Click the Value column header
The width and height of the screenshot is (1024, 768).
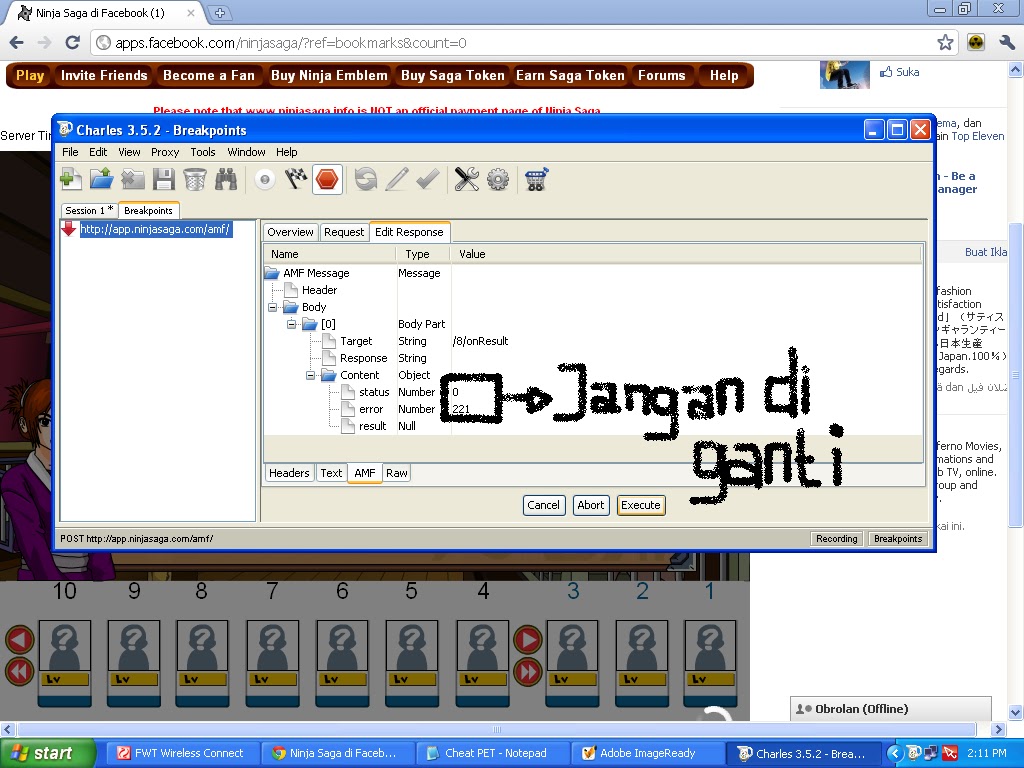coord(686,254)
